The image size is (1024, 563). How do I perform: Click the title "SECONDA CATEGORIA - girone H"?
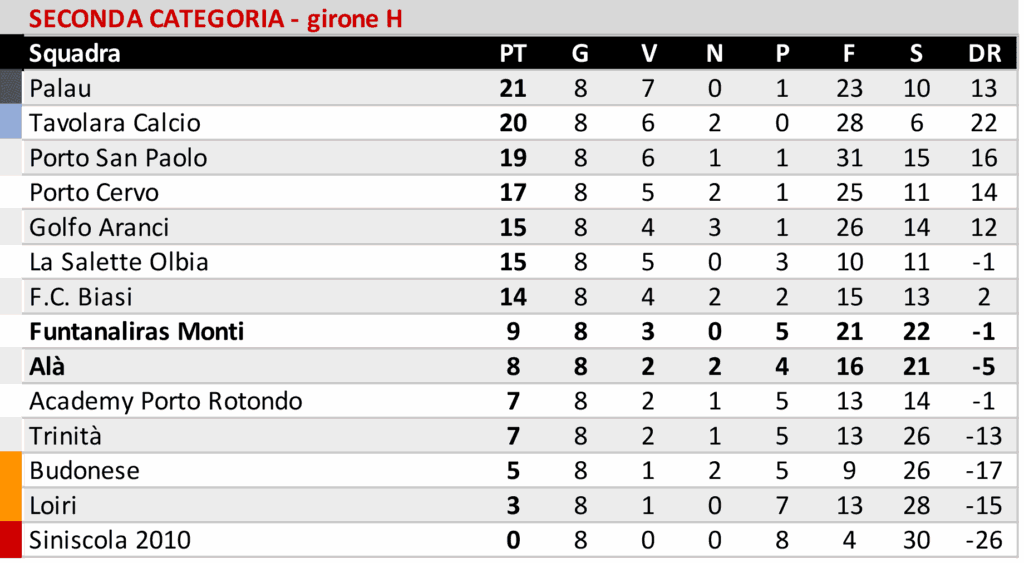[x=216, y=19]
